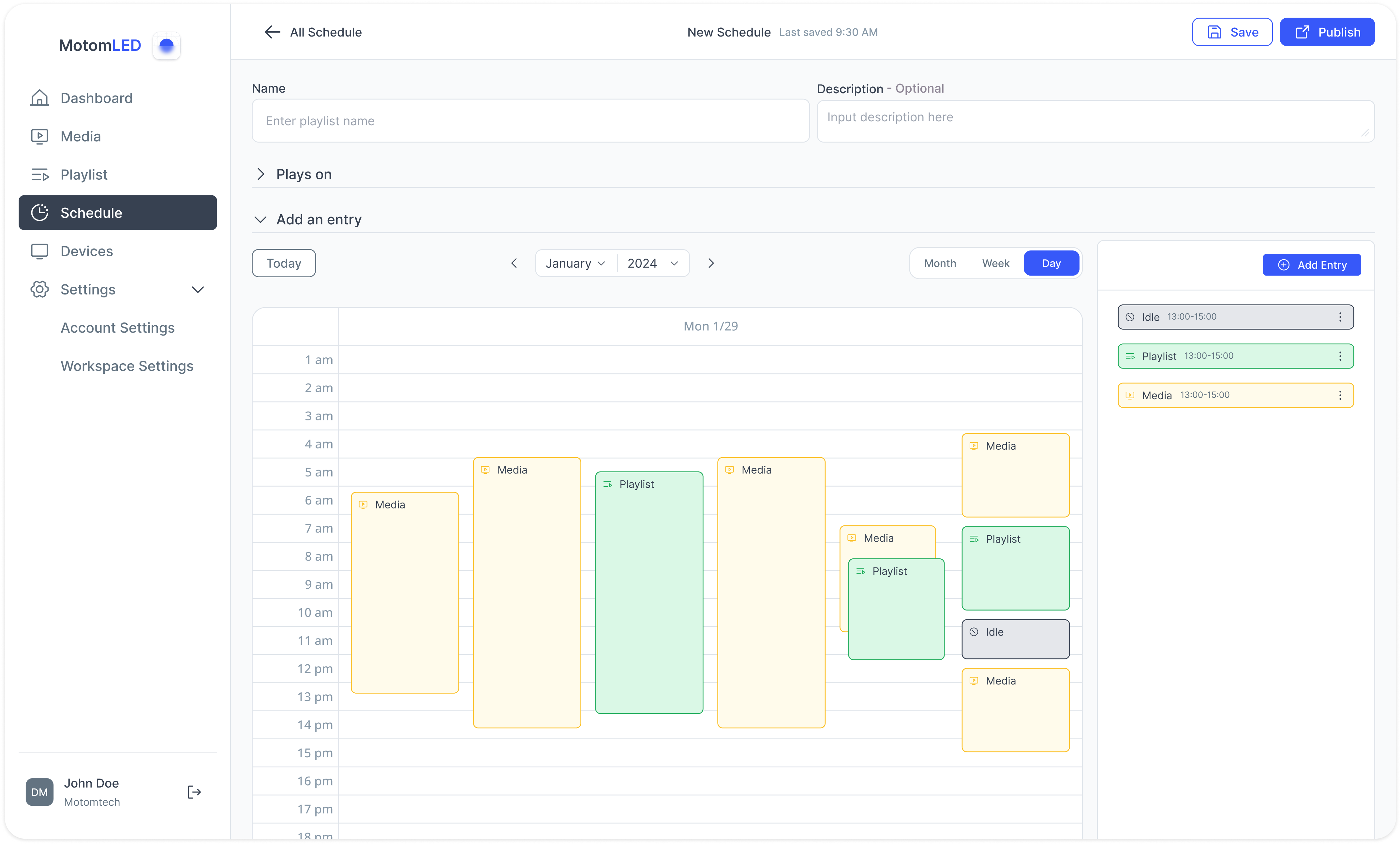This screenshot has width=1400, height=844.
Task: Click the Schedule clock icon in sidebar
Action: [39, 213]
